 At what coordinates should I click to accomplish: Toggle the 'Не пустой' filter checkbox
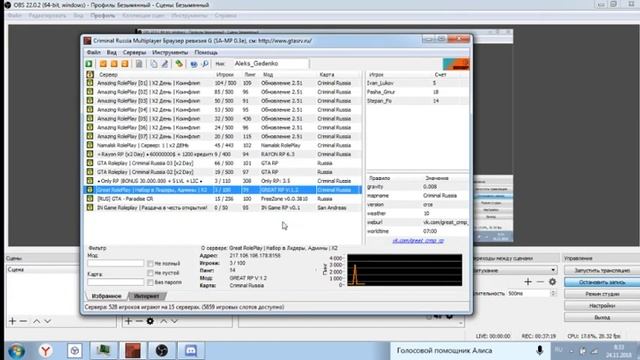[150, 273]
